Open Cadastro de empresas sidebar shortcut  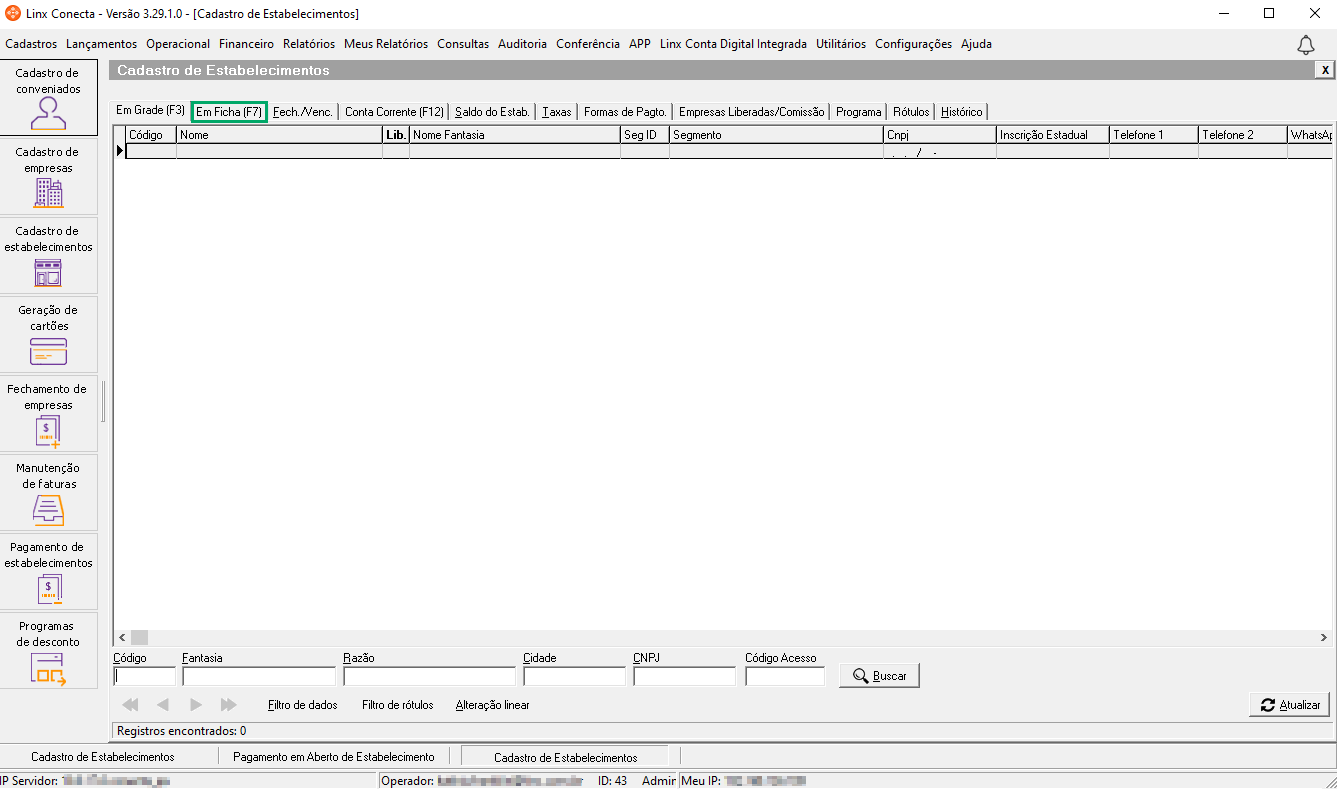[x=48, y=176]
